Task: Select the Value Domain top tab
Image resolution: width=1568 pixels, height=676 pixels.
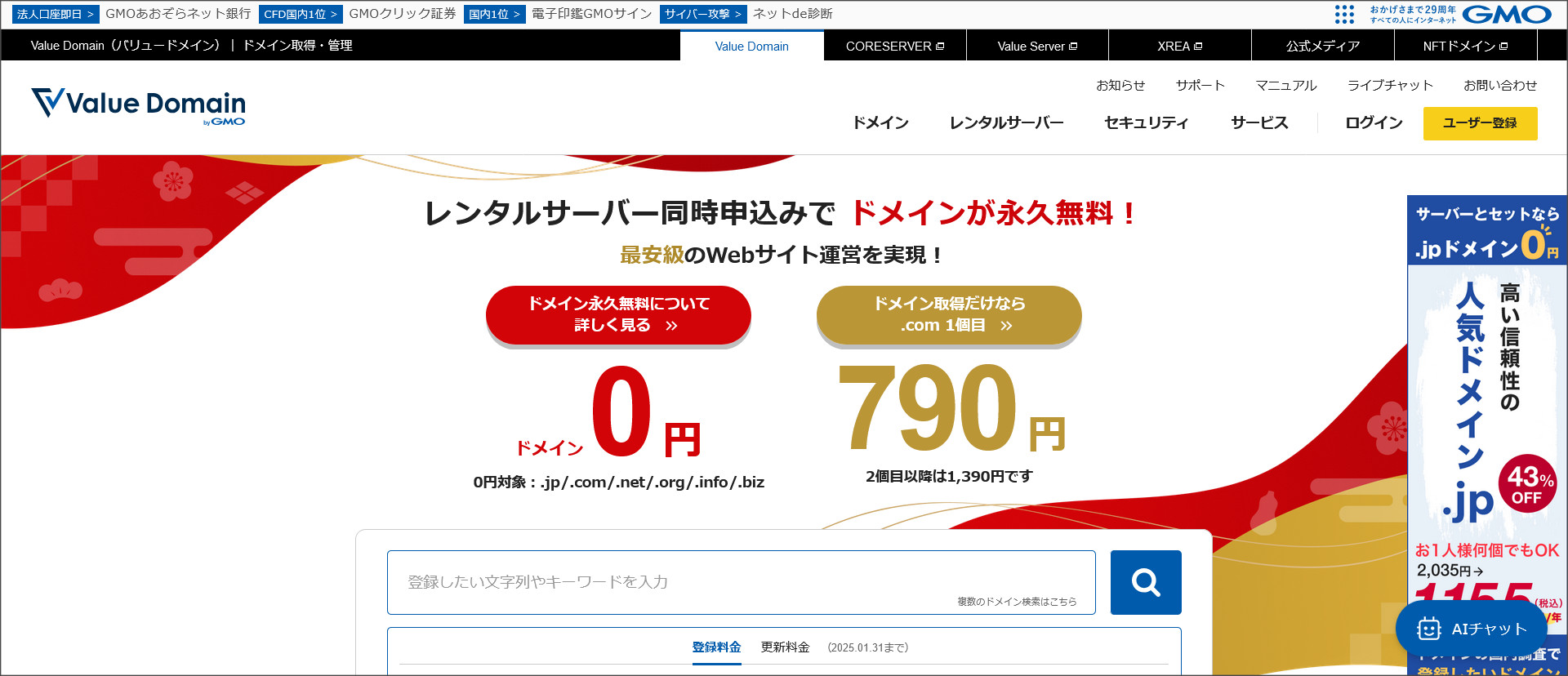Action: pos(751,46)
